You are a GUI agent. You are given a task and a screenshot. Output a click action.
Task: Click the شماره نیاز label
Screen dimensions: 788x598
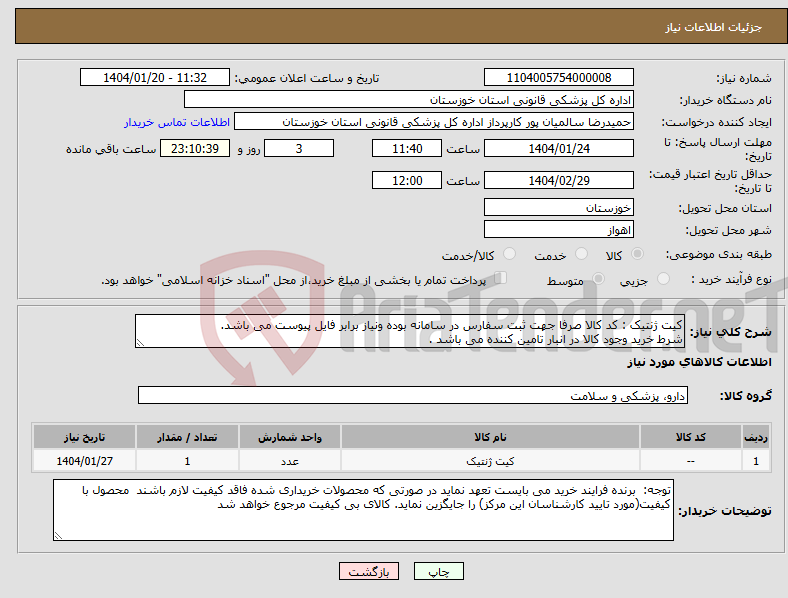[744, 78]
